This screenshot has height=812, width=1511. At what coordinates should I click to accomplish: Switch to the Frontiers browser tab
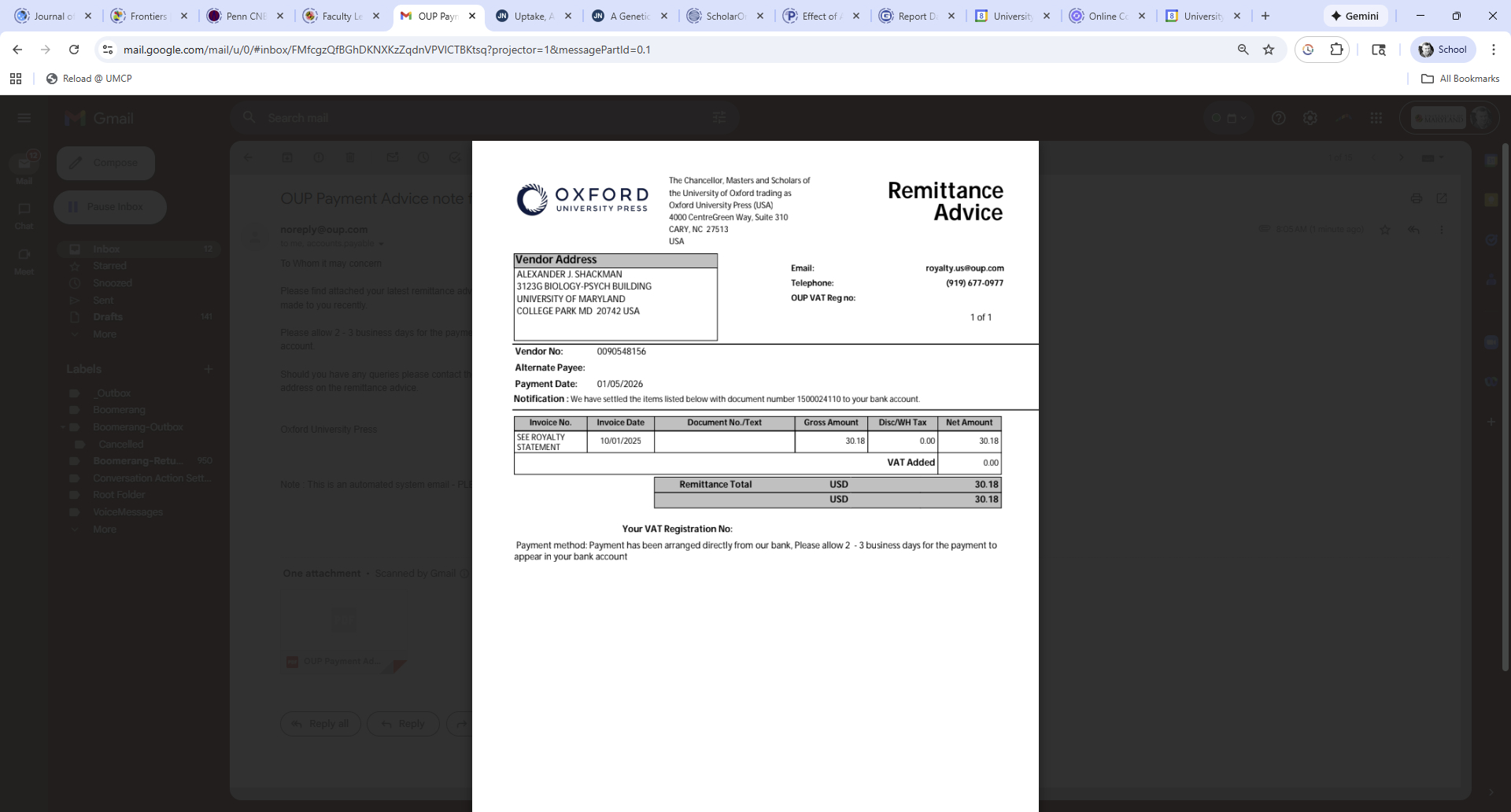(x=148, y=16)
